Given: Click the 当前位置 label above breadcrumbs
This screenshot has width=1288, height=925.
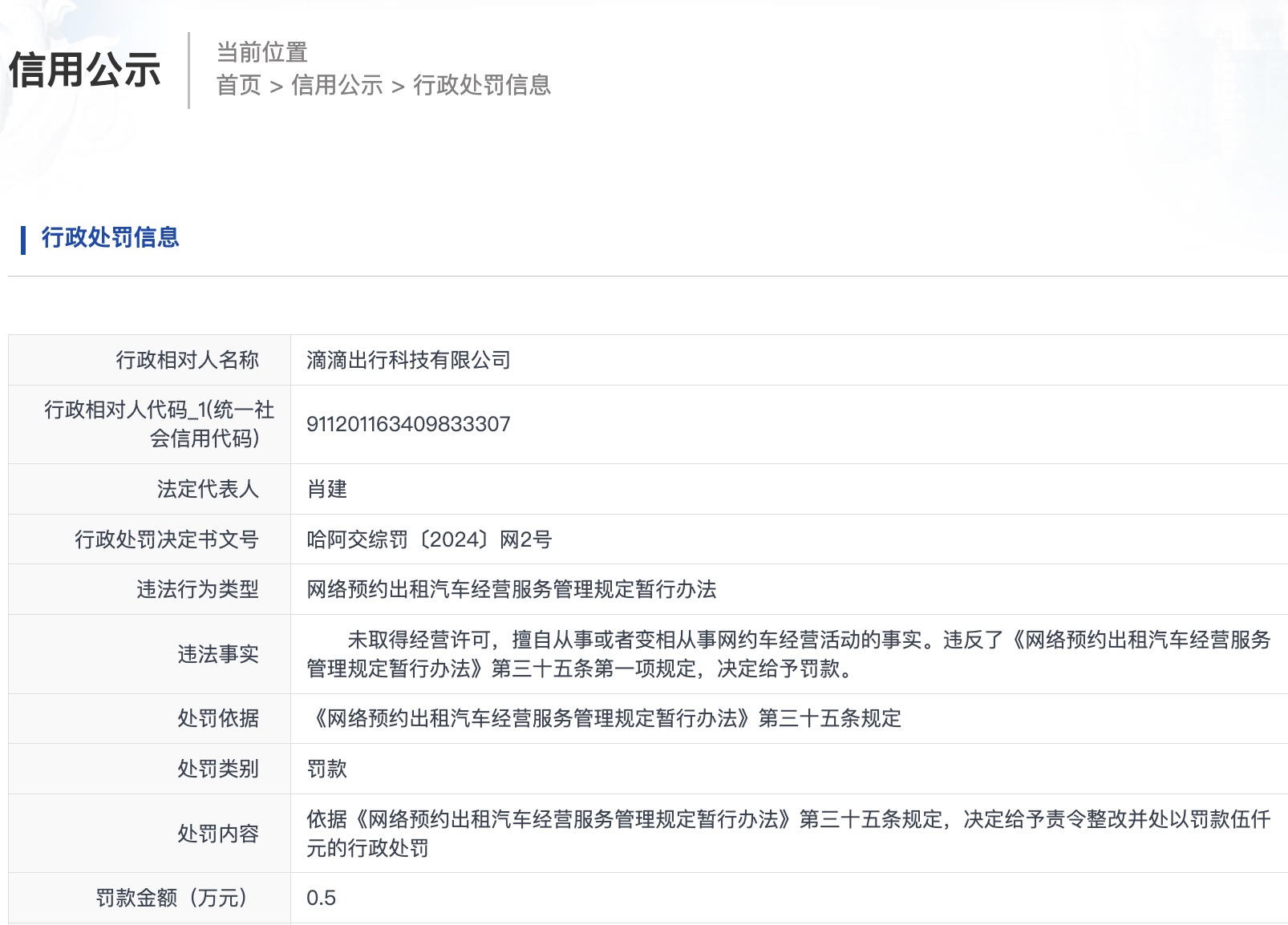Looking at the screenshot, I should click(262, 52).
